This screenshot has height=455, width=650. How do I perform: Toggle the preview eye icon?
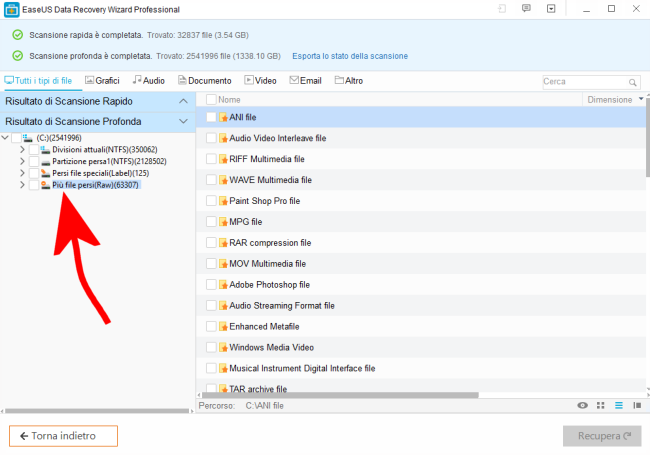[x=582, y=405]
